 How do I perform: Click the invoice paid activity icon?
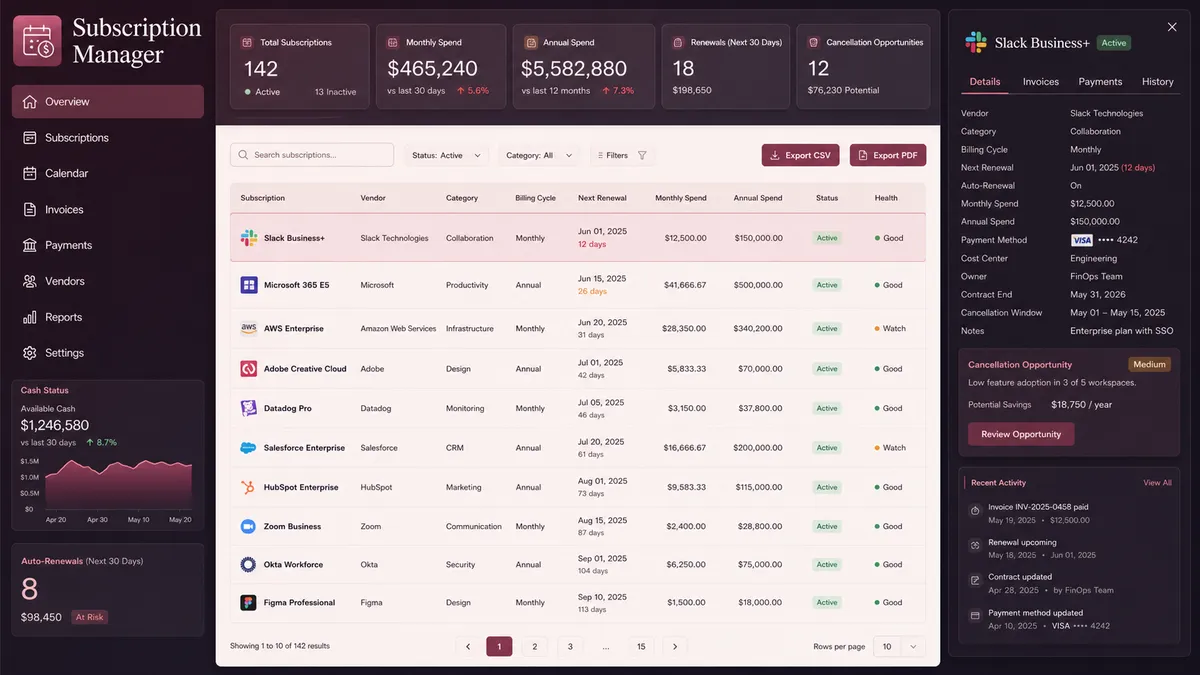tap(976, 511)
